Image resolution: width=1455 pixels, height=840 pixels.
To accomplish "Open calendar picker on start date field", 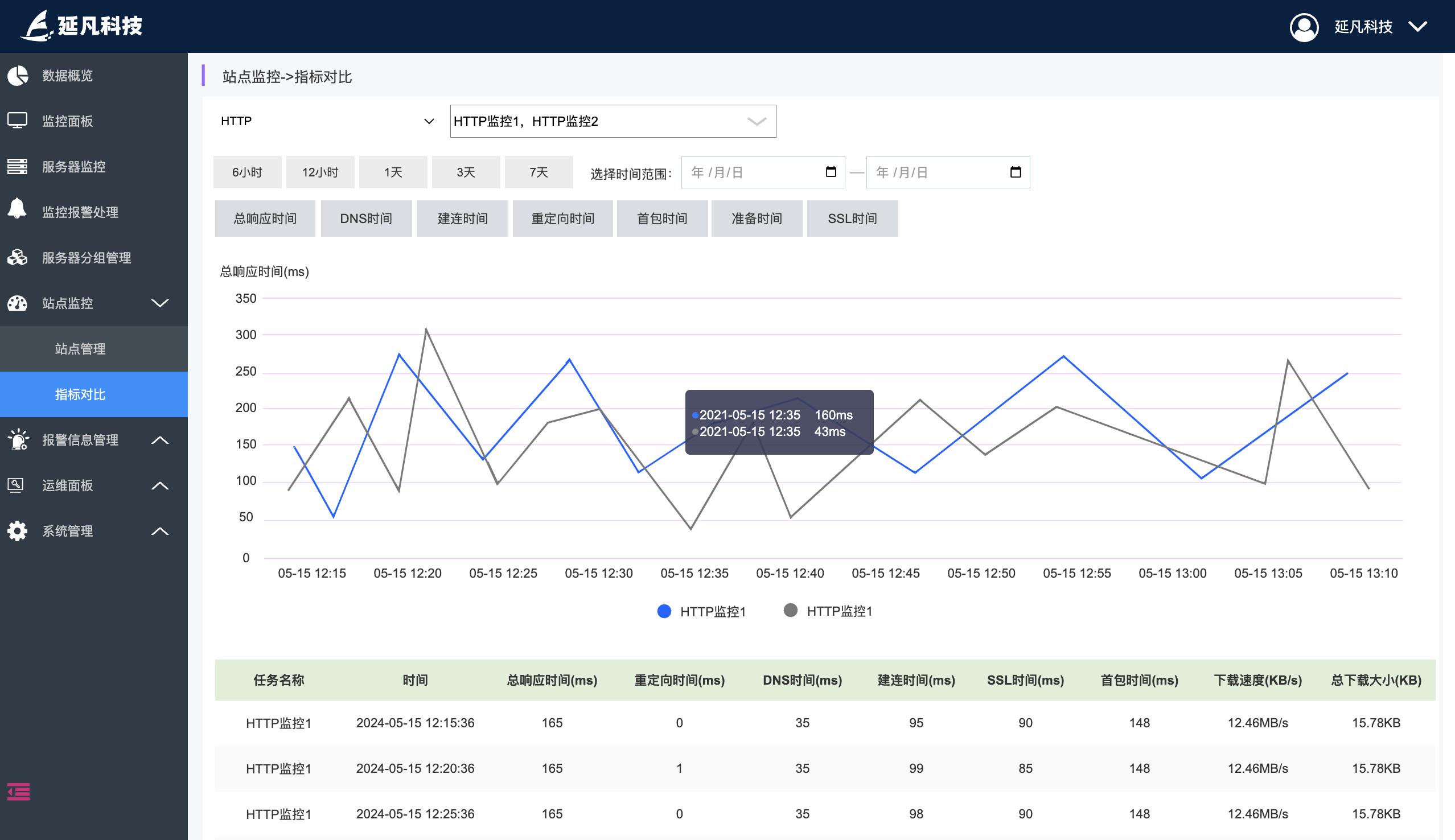I will tap(831, 172).
